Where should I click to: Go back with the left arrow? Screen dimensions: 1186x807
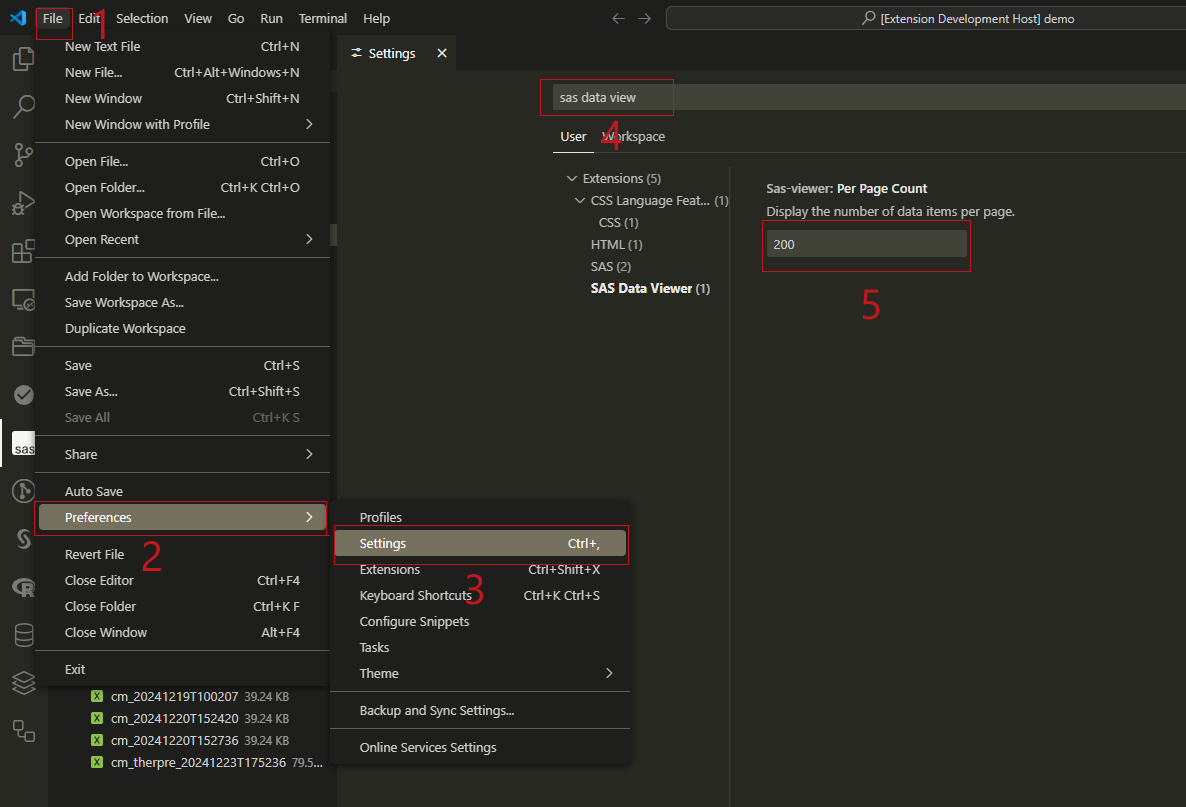coord(618,18)
